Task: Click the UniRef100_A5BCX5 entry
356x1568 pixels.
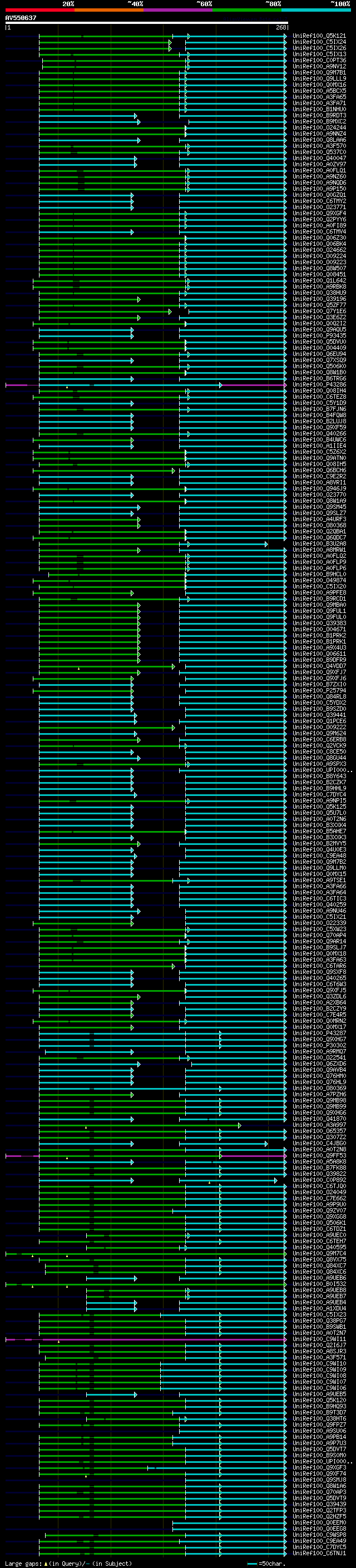Action: click(x=319, y=91)
